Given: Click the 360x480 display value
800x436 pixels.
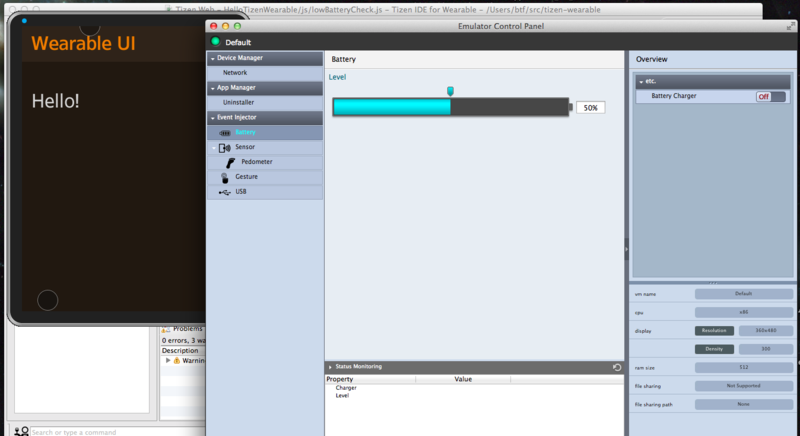Looking at the screenshot, I should (x=766, y=330).
